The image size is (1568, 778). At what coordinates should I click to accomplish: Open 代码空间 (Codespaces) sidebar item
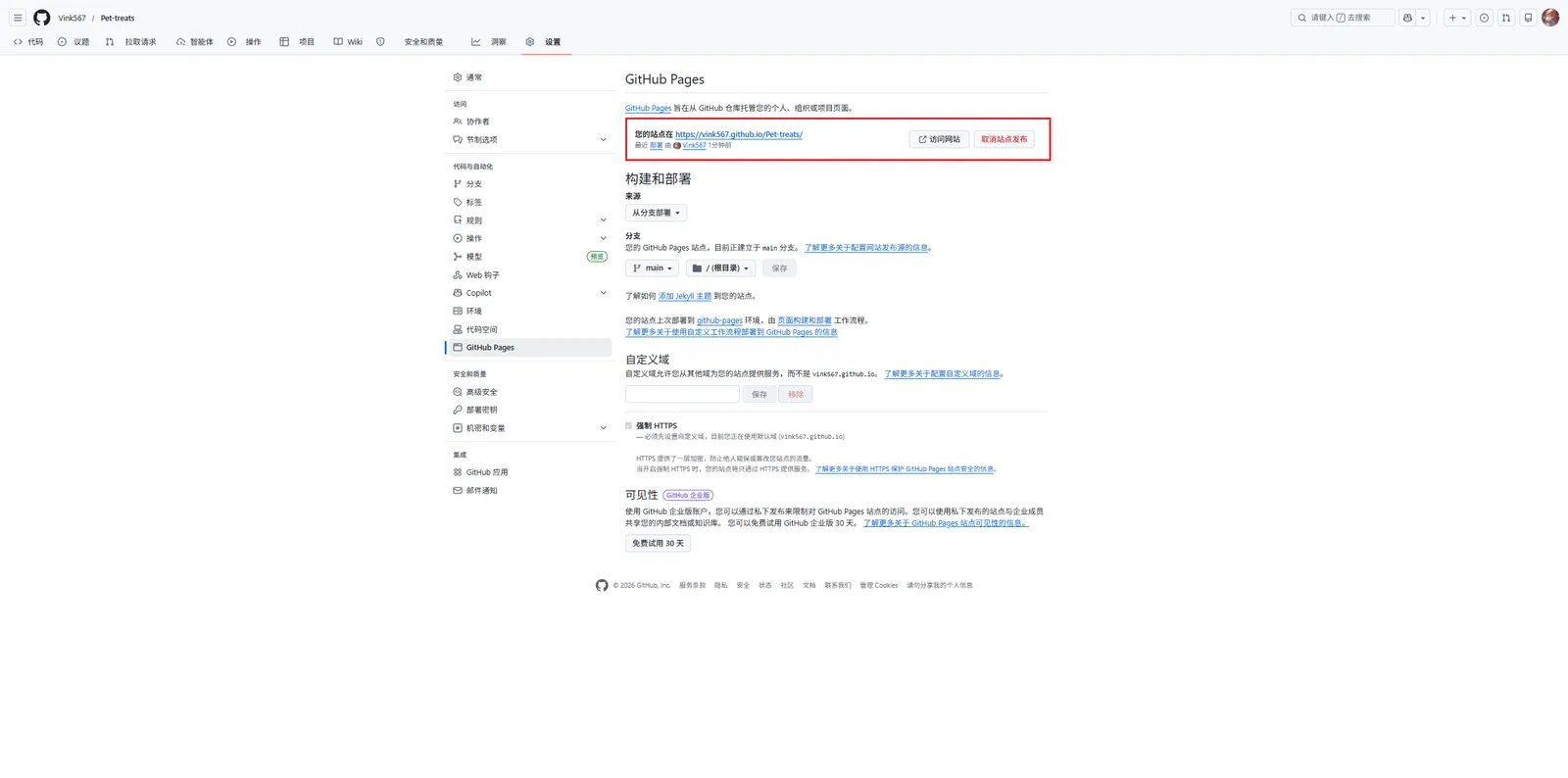tap(529, 329)
